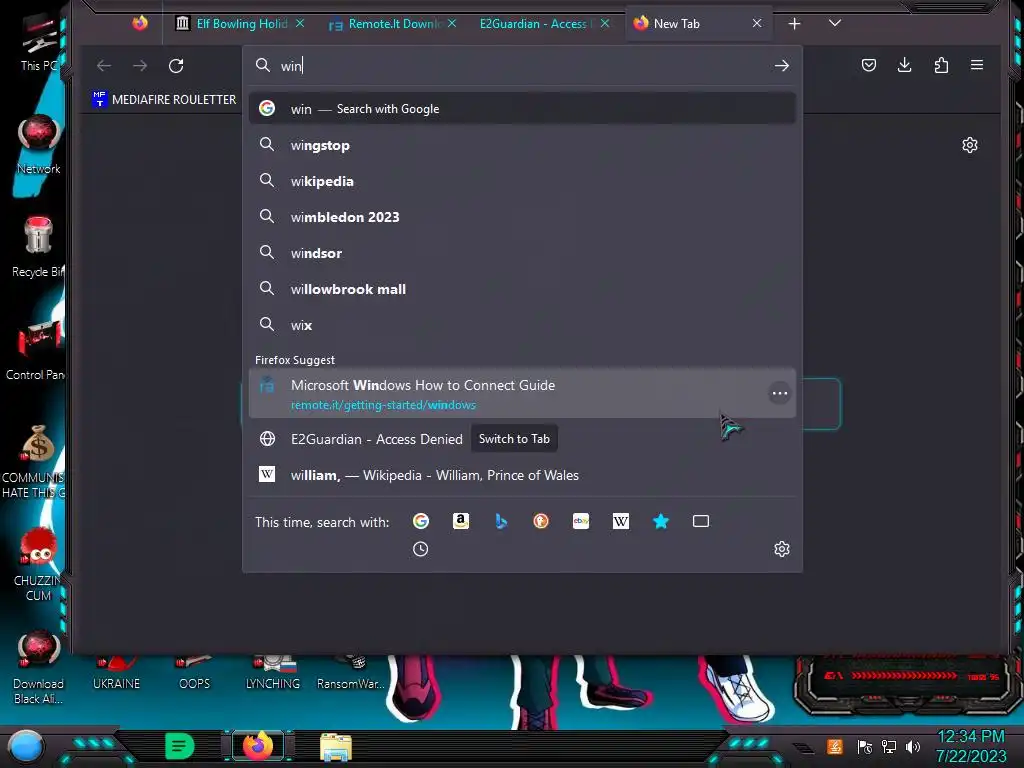This screenshot has height=768, width=1024.
Task: Select the New Tab tab
Action: 698,24
